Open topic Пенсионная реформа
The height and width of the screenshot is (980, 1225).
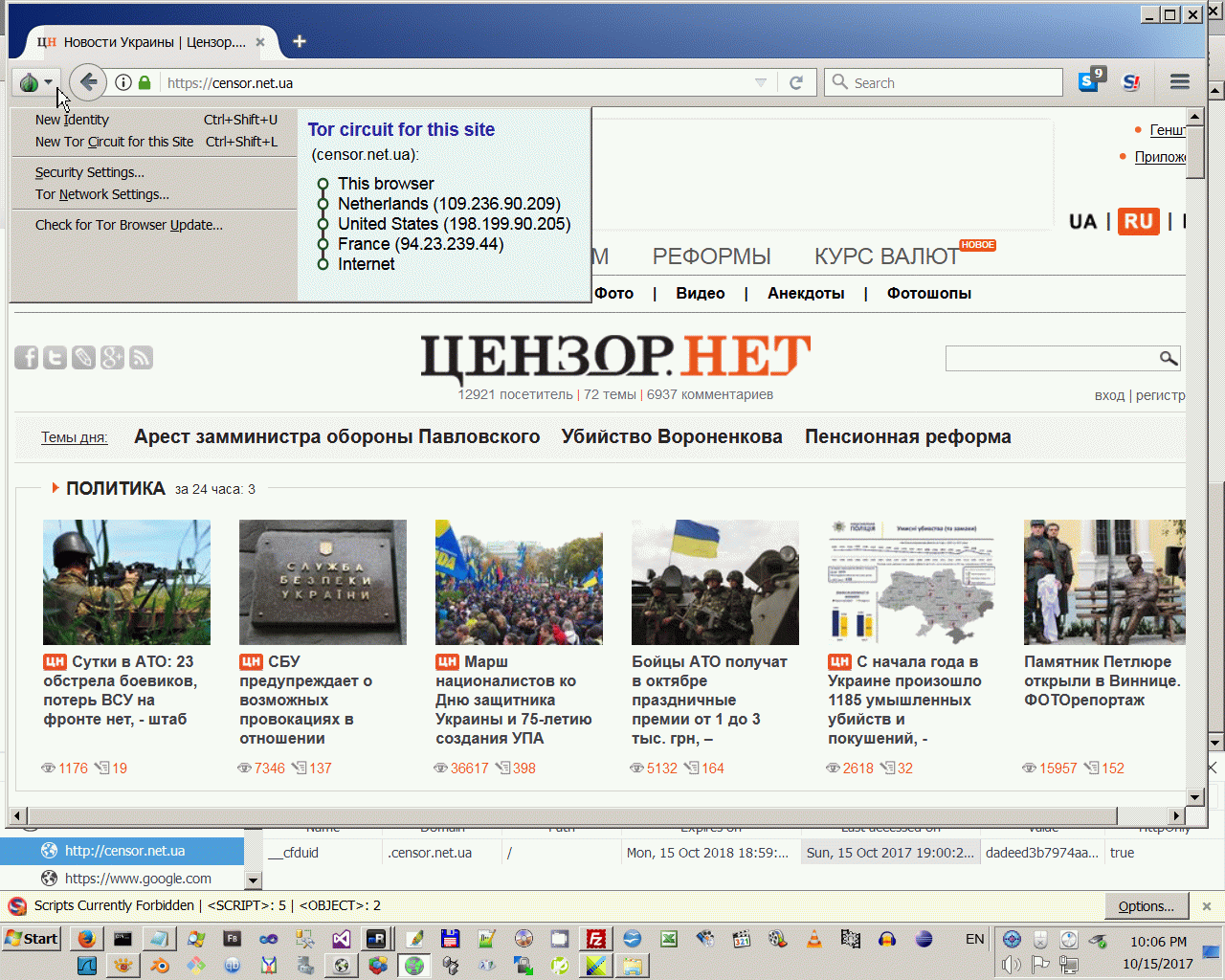tap(908, 436)
